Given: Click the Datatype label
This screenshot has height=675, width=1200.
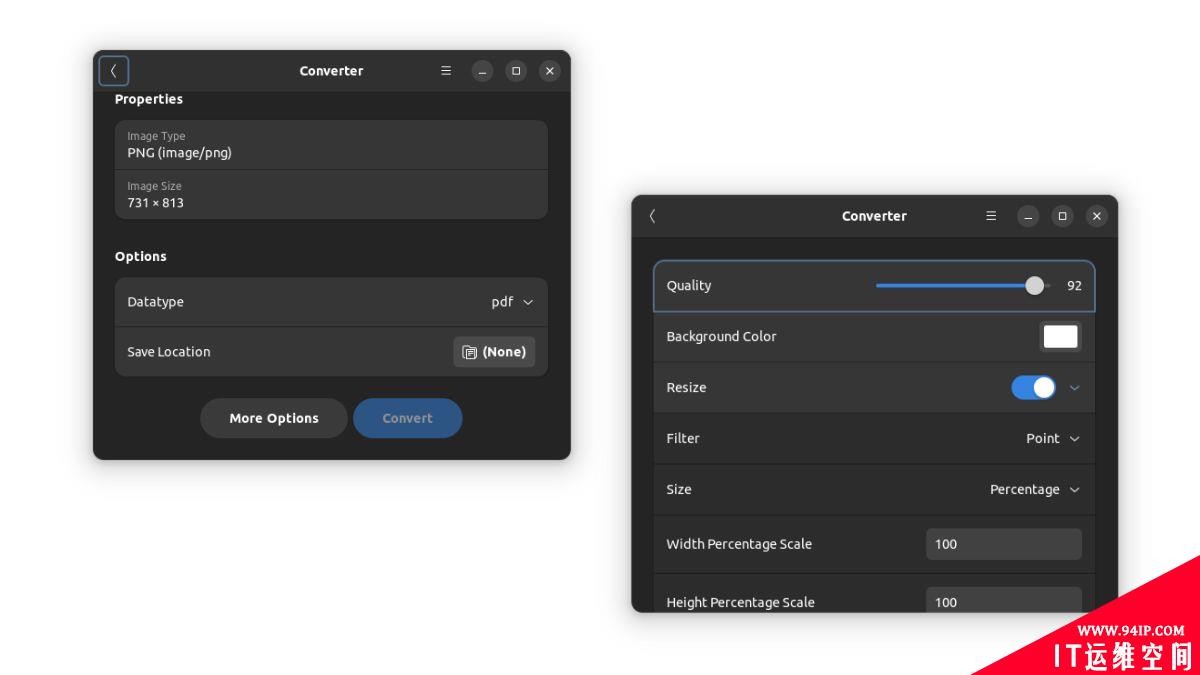Looking at the screenshot, I should [155, 302].
